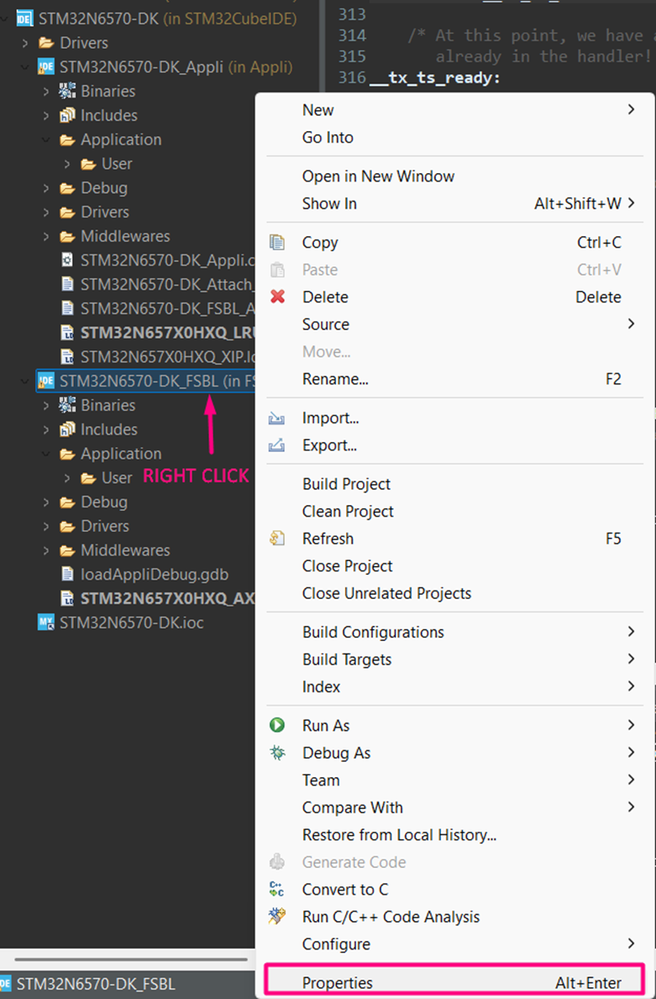Open the New submenu arrow
The image size is (656, 999).
tap(631, 109)
